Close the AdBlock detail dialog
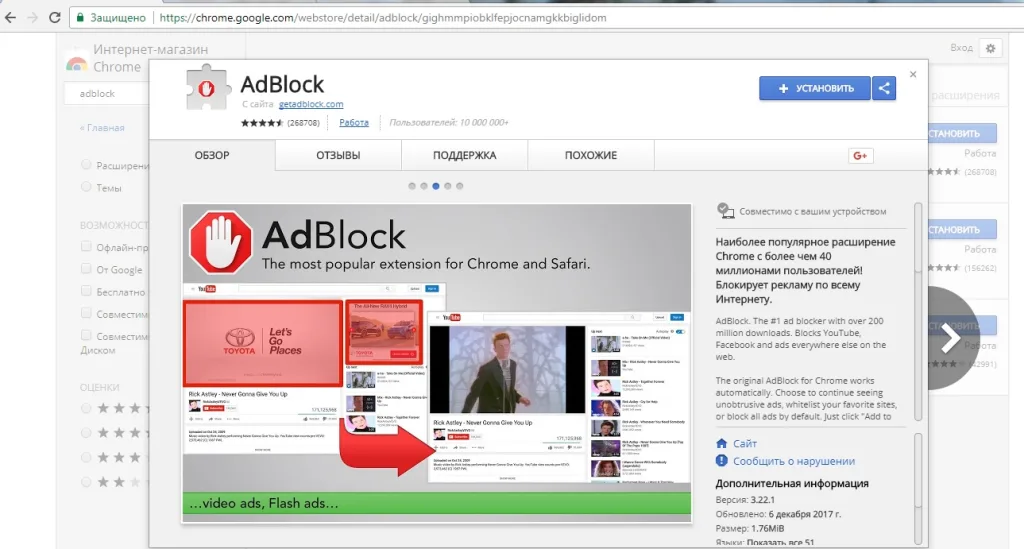 [913, 74]
